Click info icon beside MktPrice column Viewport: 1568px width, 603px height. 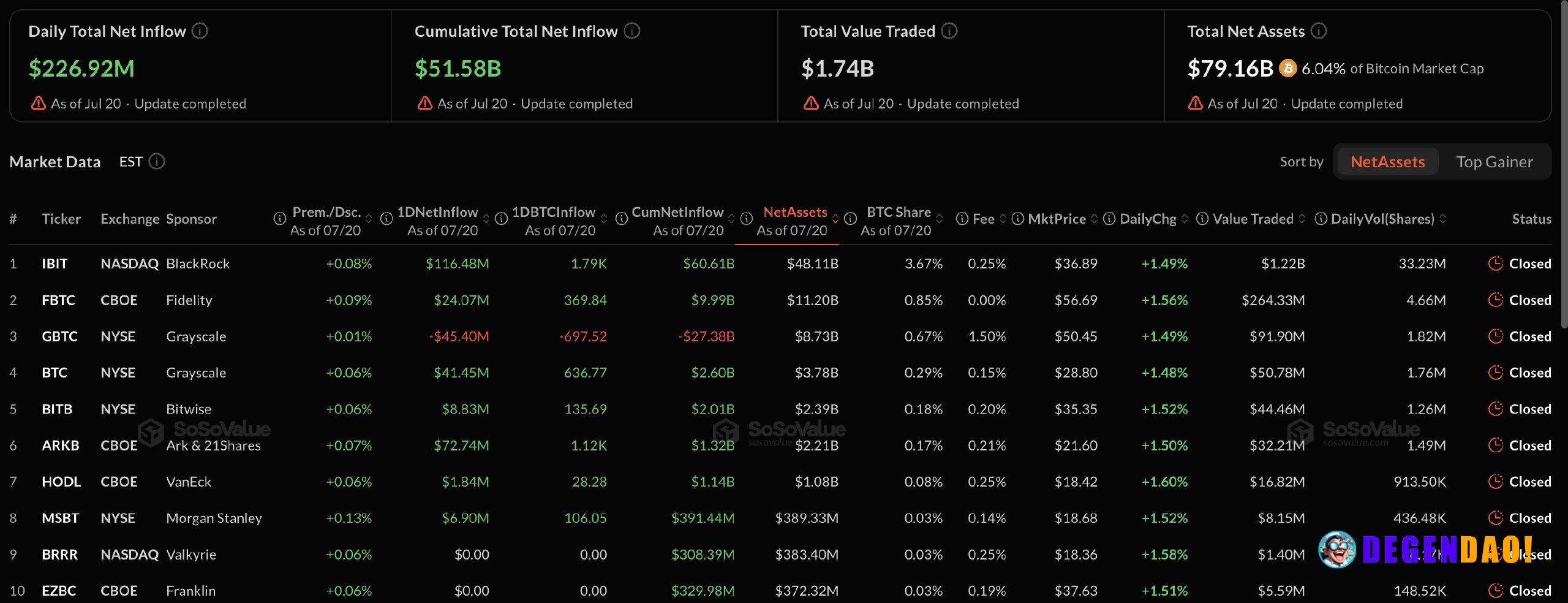[x=1018, y=219]
